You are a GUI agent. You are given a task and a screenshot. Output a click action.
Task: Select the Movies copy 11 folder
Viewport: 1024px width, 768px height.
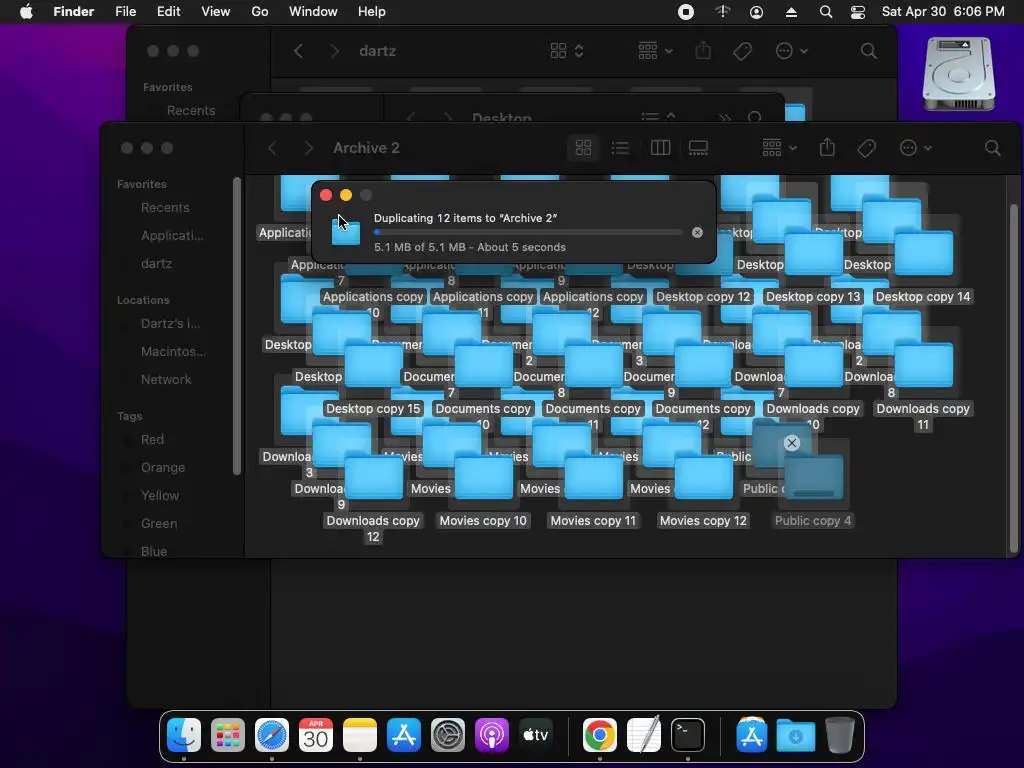click(x=593, y=477)
